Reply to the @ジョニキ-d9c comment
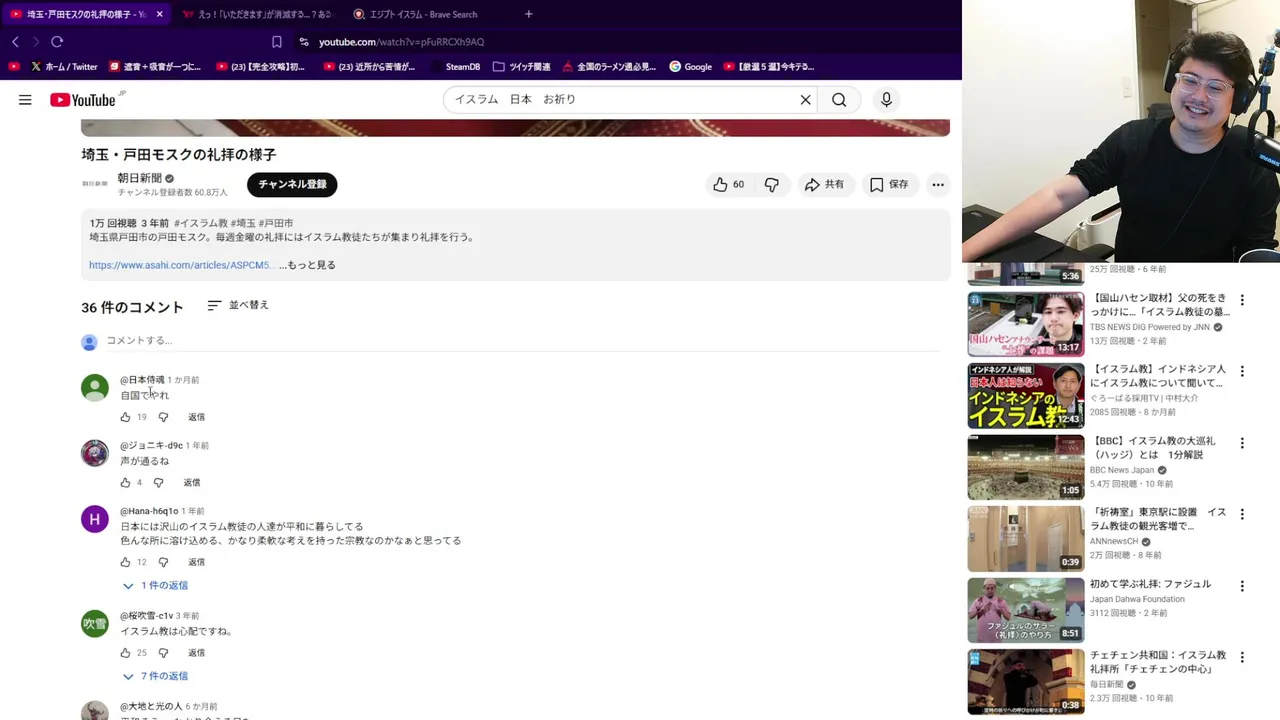The height and width of the screenshot is (720, 1280). (x=192, y=483)
